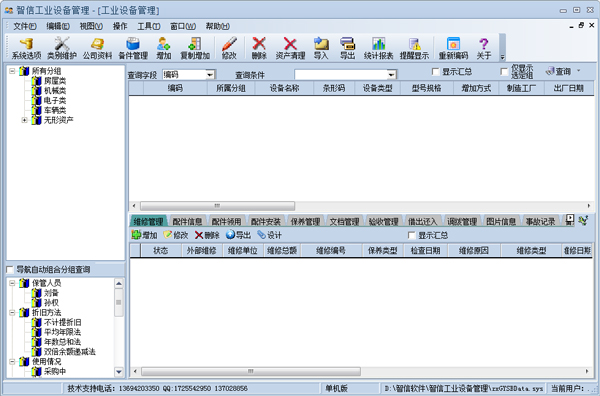
Task: Select 刘备 under 保管人员
Action: [x=51, y=293]
